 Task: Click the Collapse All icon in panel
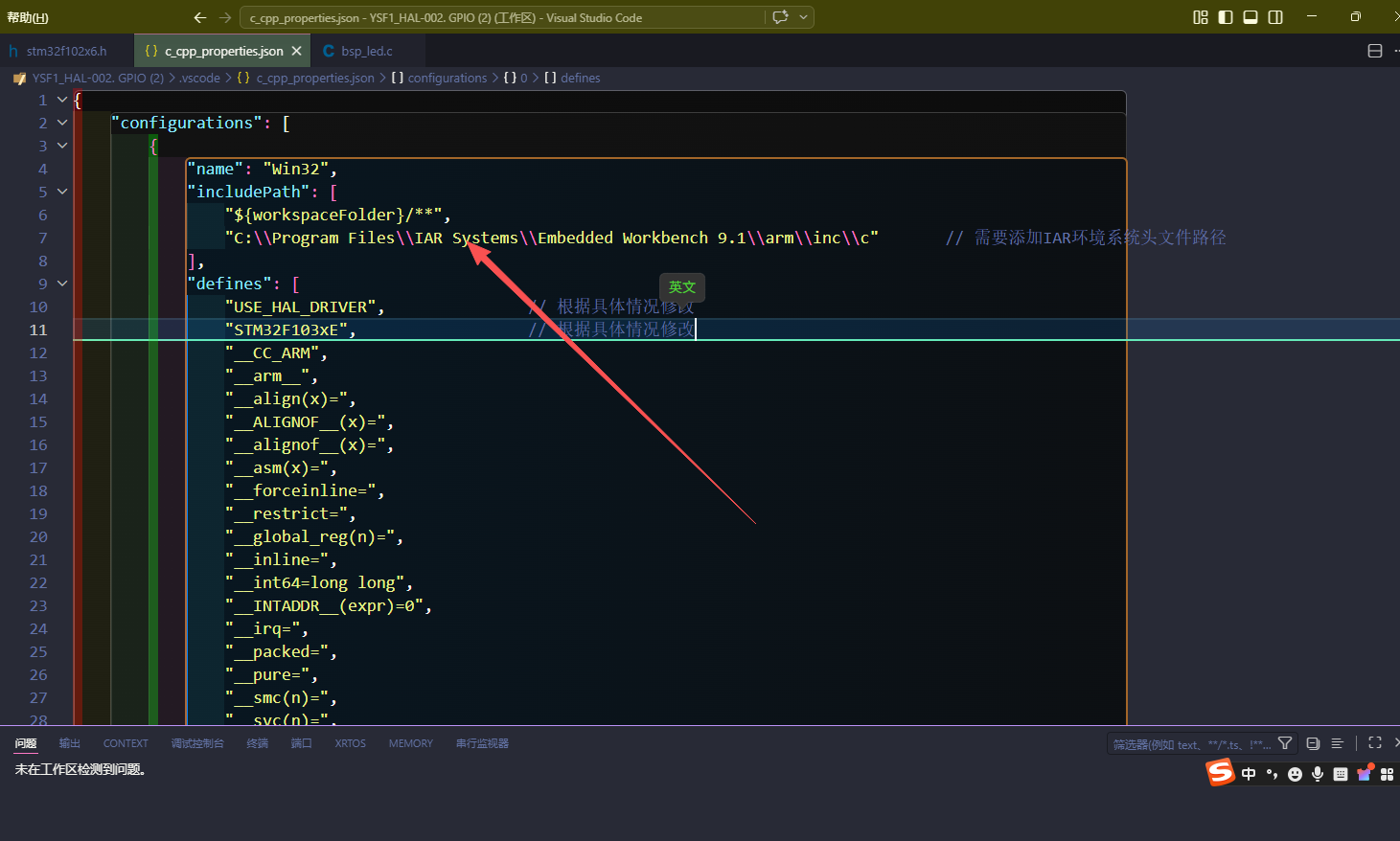[1313, 743]
